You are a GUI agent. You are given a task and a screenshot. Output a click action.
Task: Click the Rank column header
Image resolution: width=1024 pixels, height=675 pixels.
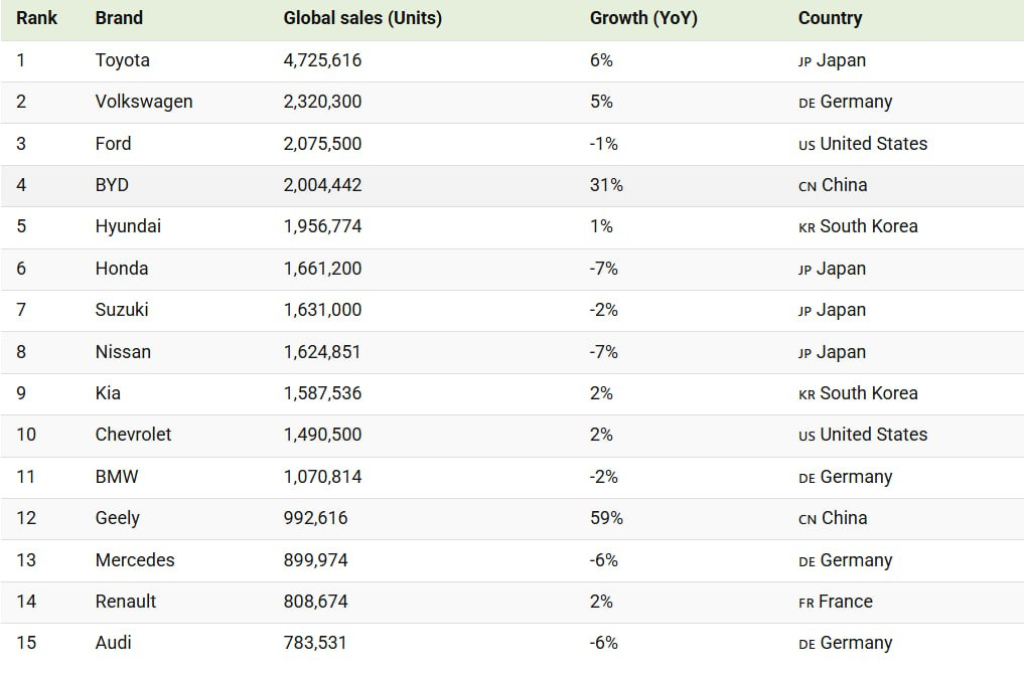(37, 18)
